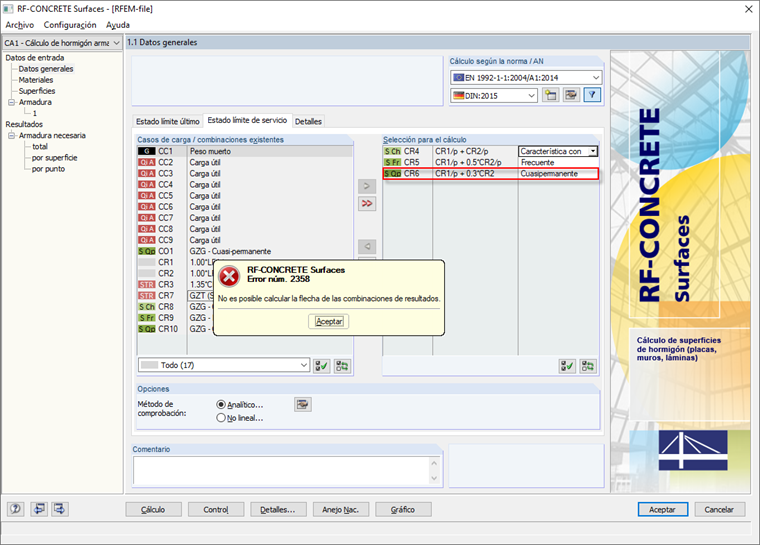
Task: Select the CR5 Frecuente row
Action: point(491,162)
